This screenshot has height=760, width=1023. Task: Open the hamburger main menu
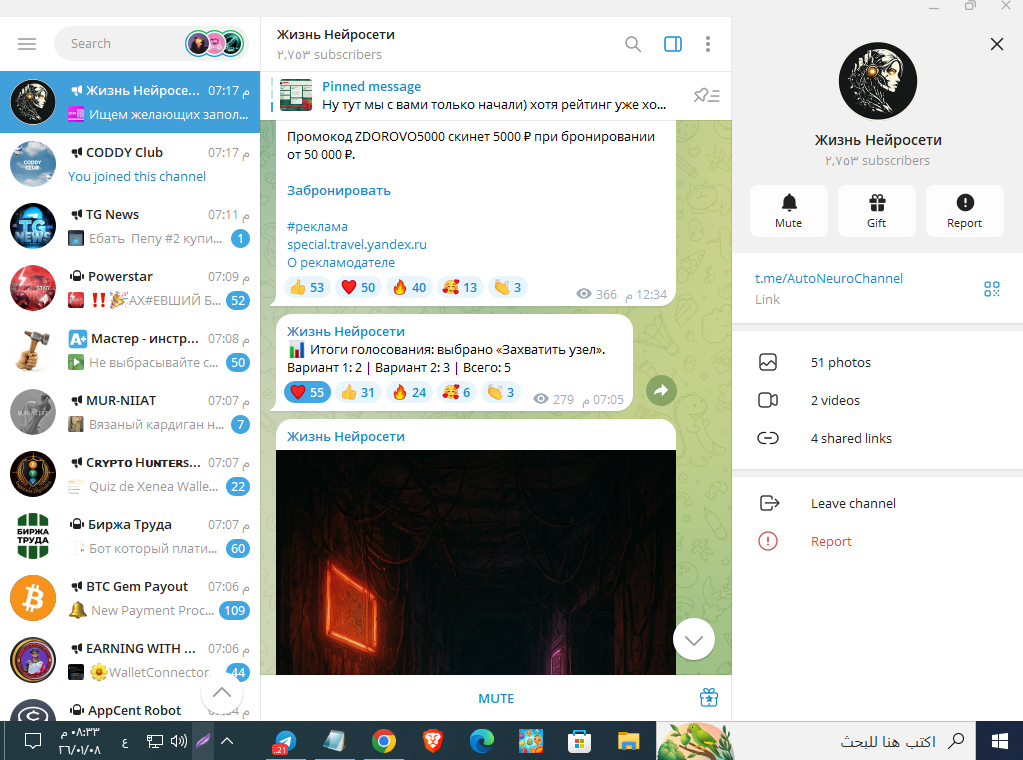click(x=27, y=44)
